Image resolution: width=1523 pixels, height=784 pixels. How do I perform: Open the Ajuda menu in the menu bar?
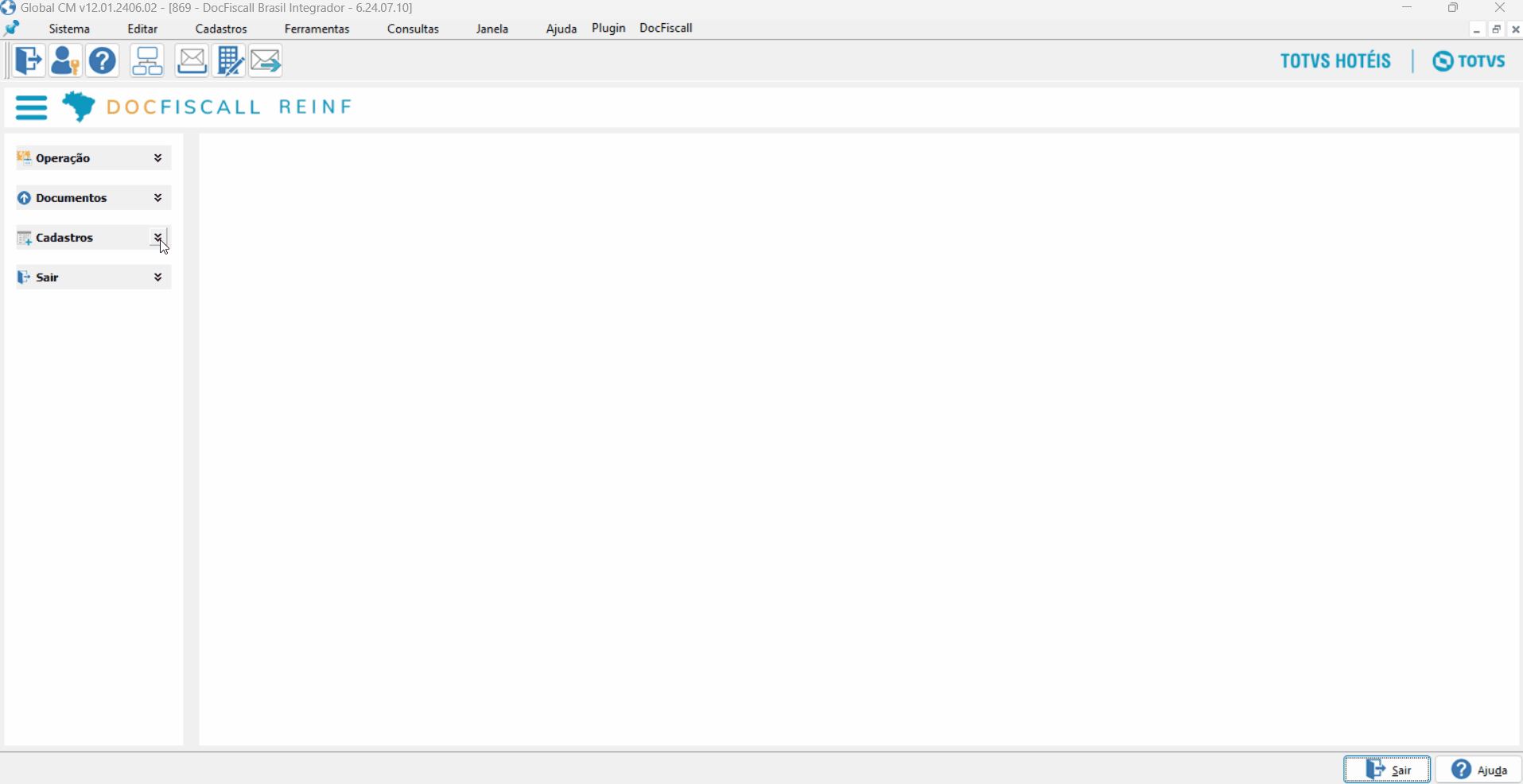pos(561,29)
